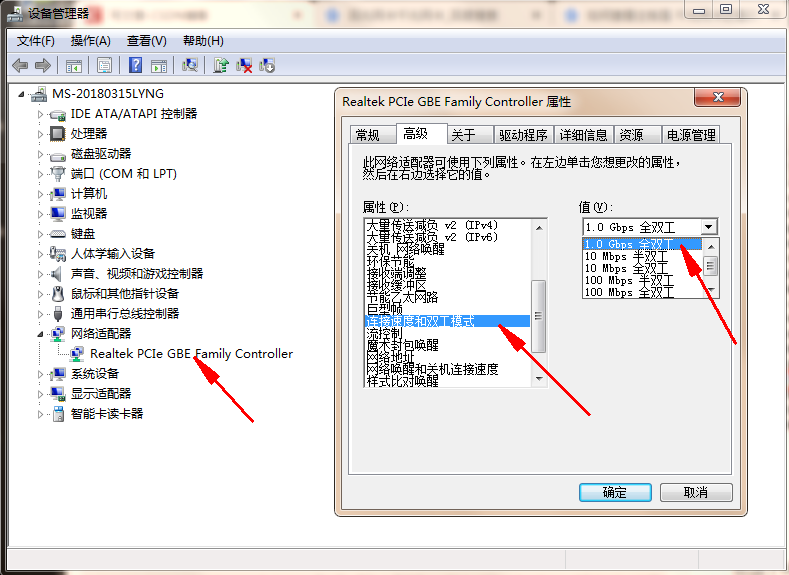Click the 取消 button
Viewport: 789px width, 575px height.
[x=696, y=492]
